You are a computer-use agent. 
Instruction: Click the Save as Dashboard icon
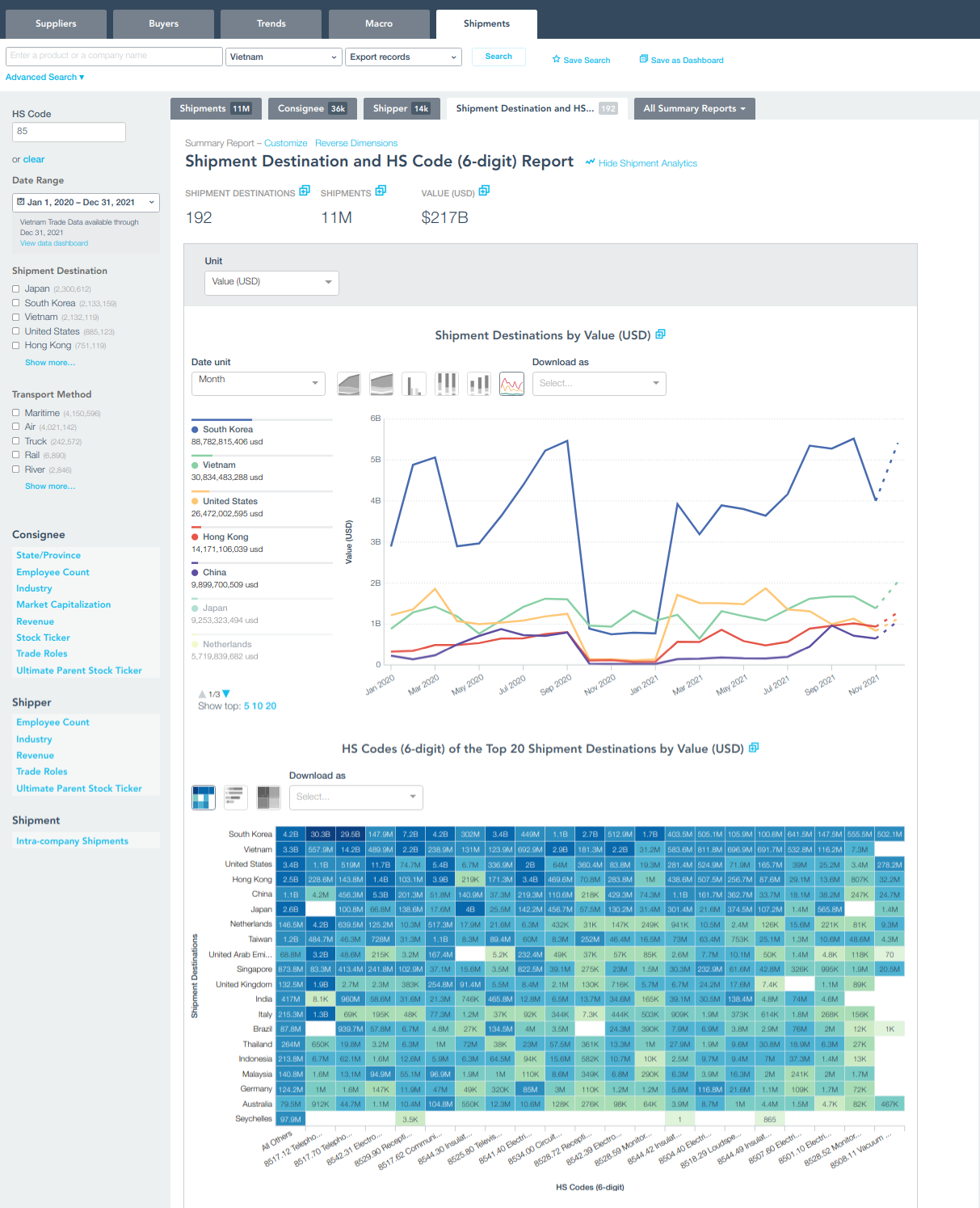(644, 59)
